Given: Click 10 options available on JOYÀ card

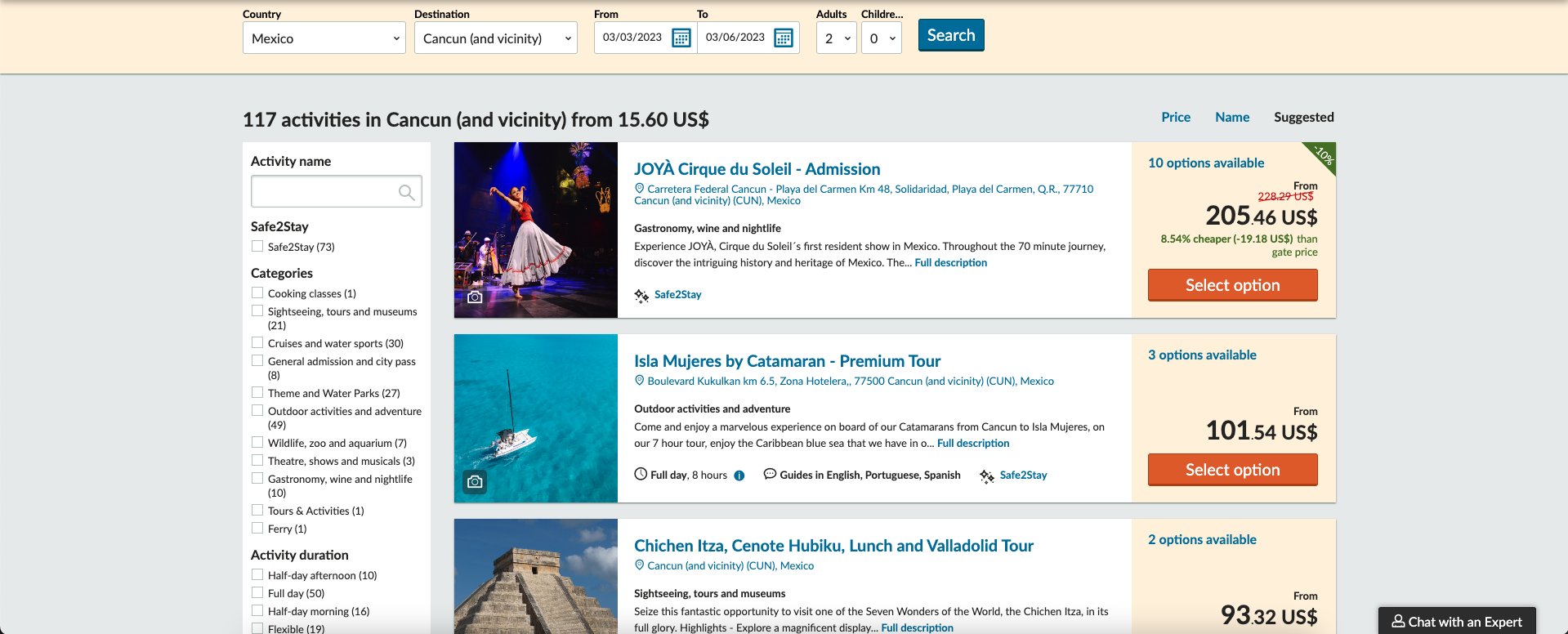Looking at the screenshot, I should [1206, 163].
